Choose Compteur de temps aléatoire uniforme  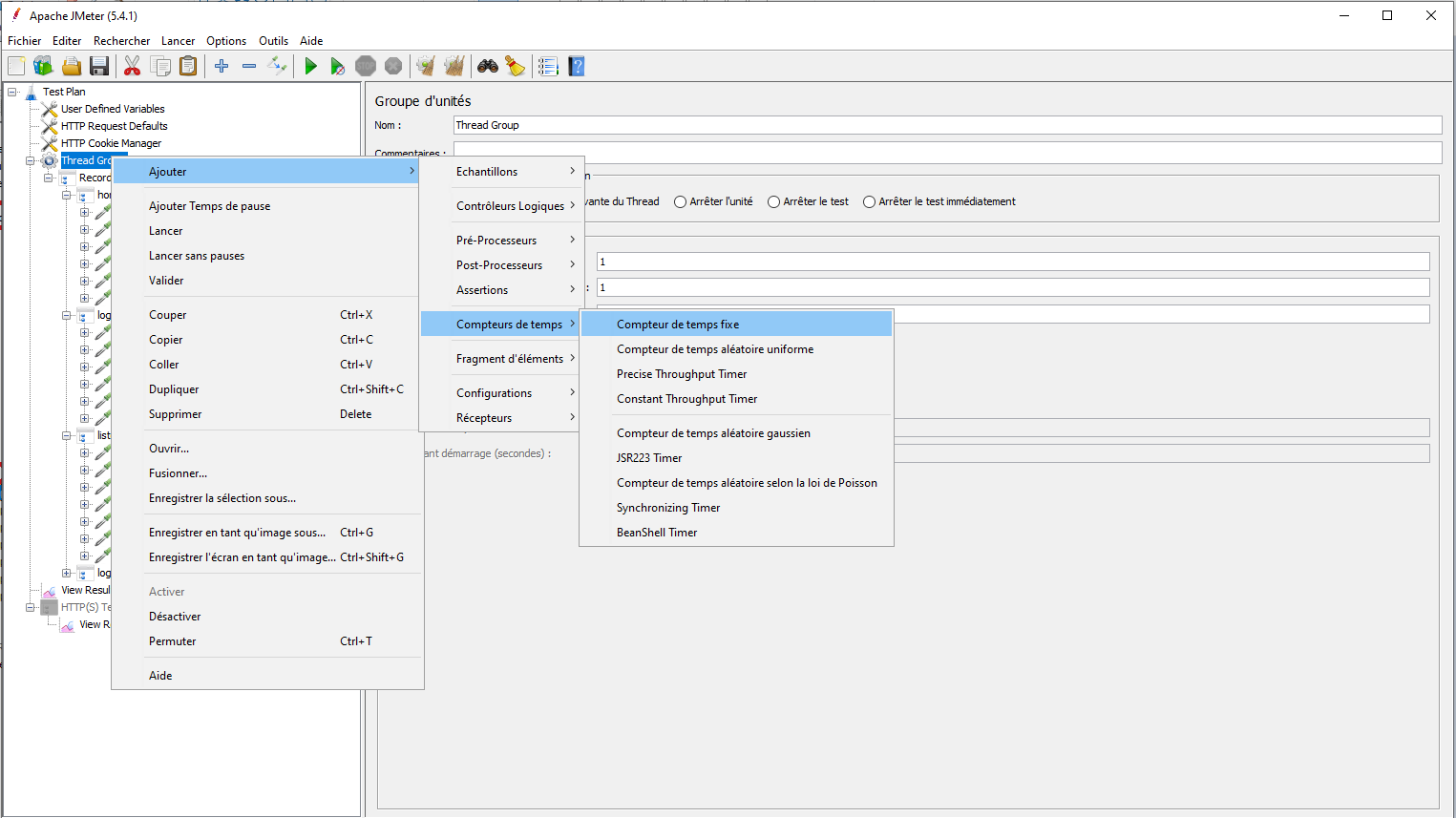click(736, 349)
